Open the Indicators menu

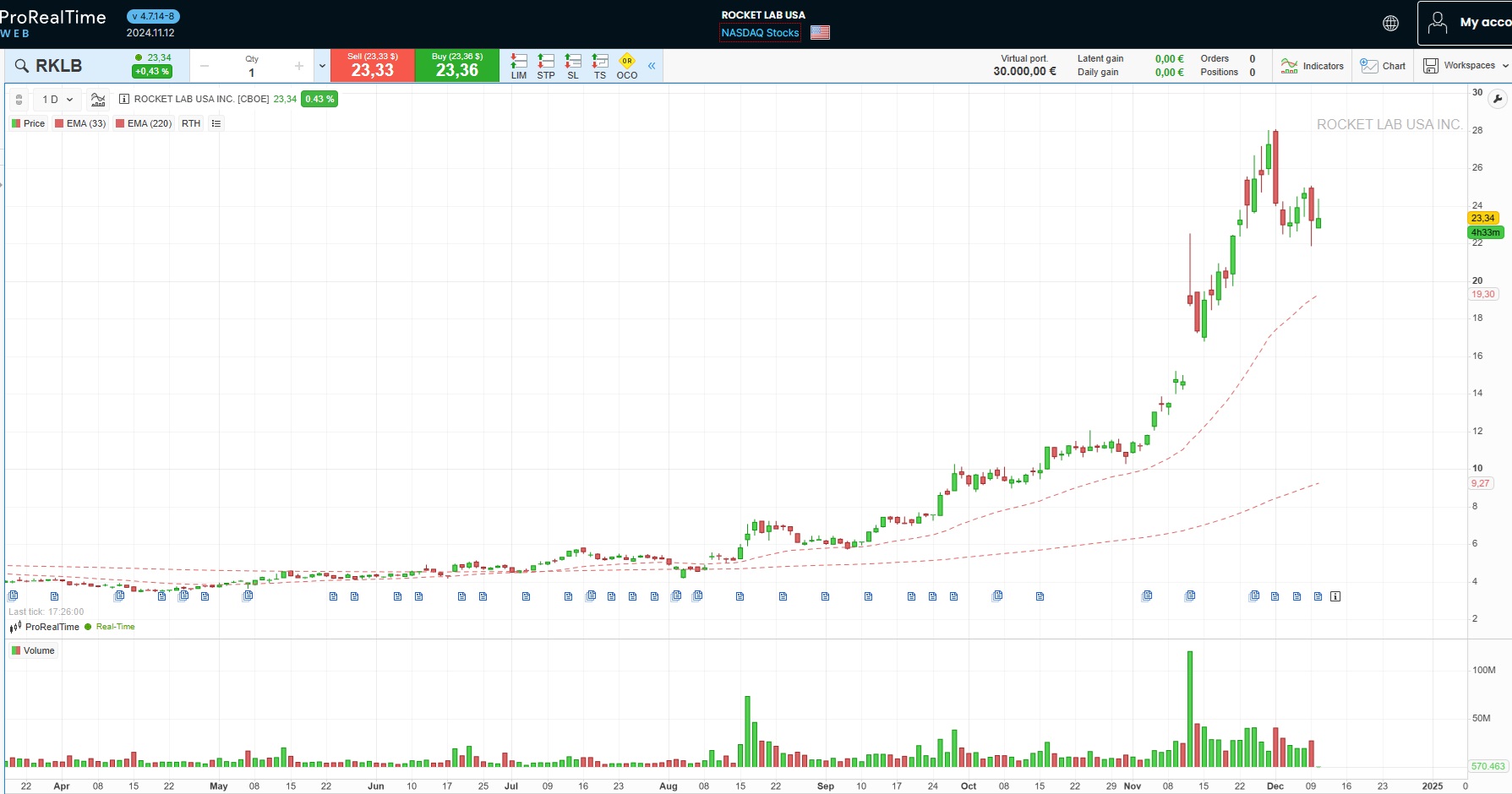pos(1313,66)
